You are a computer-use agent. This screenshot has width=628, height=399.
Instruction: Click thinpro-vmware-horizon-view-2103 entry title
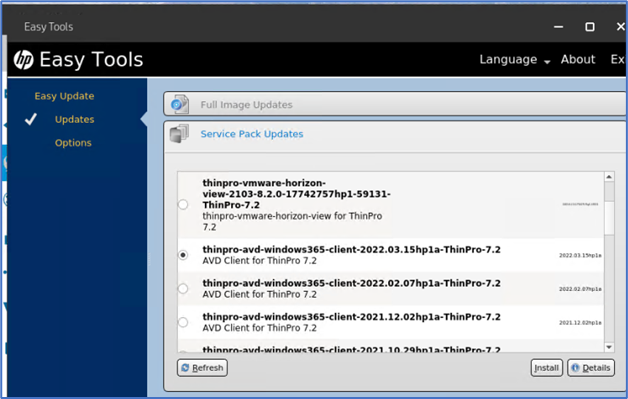[296, 194]
